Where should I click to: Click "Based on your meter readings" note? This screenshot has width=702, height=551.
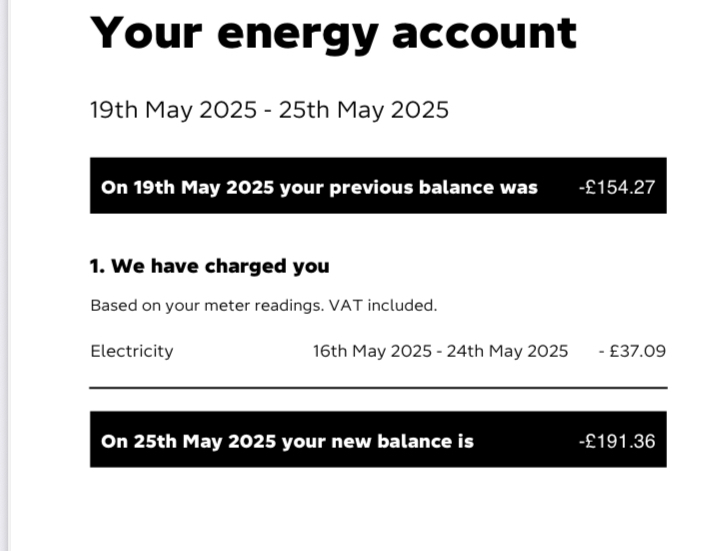pos(206,306)
